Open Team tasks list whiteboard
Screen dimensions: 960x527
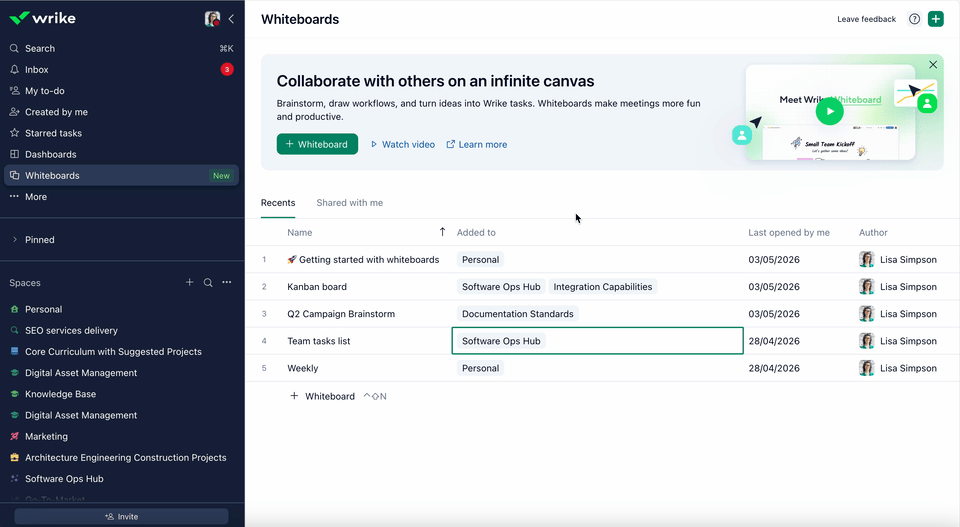(x=319, y=341)
